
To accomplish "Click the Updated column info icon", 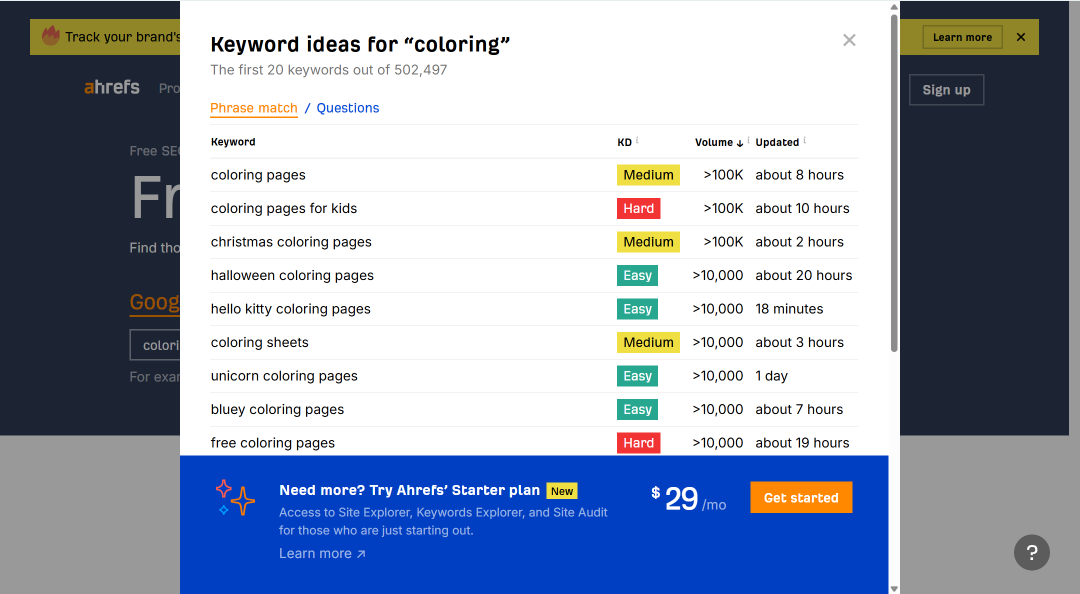I will pos(804,140).
